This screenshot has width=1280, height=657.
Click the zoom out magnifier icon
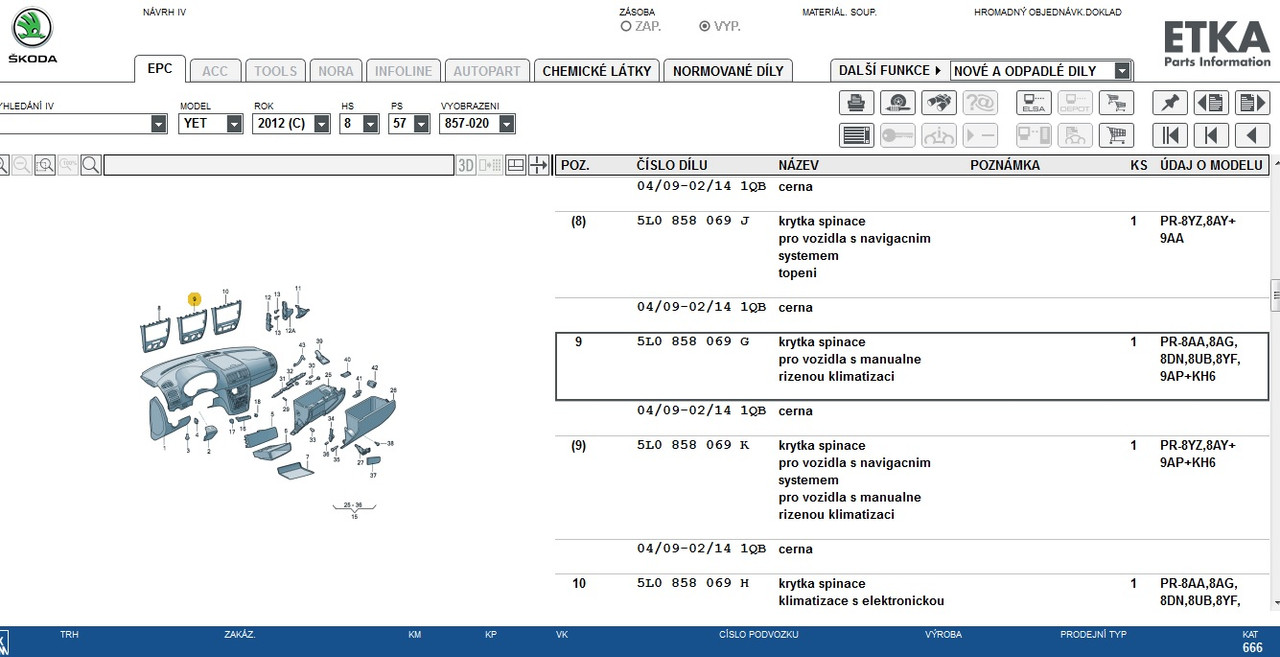click(22, 165)
